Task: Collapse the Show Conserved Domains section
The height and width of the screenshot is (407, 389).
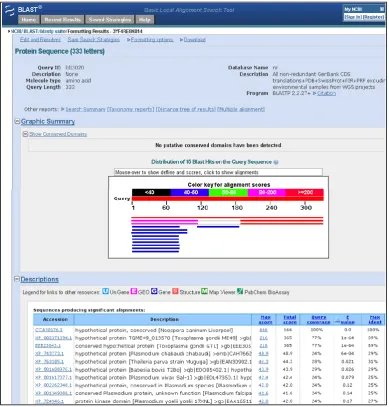Action: 25,134
